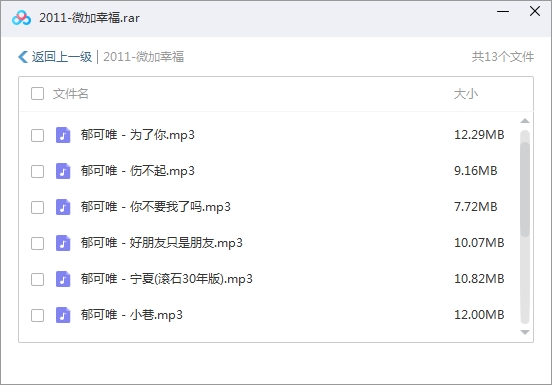The image size is (552, 385).
Task: Click the 2011-微加幸福 breadcrumb folder
Action: click(x=144, y=57)
